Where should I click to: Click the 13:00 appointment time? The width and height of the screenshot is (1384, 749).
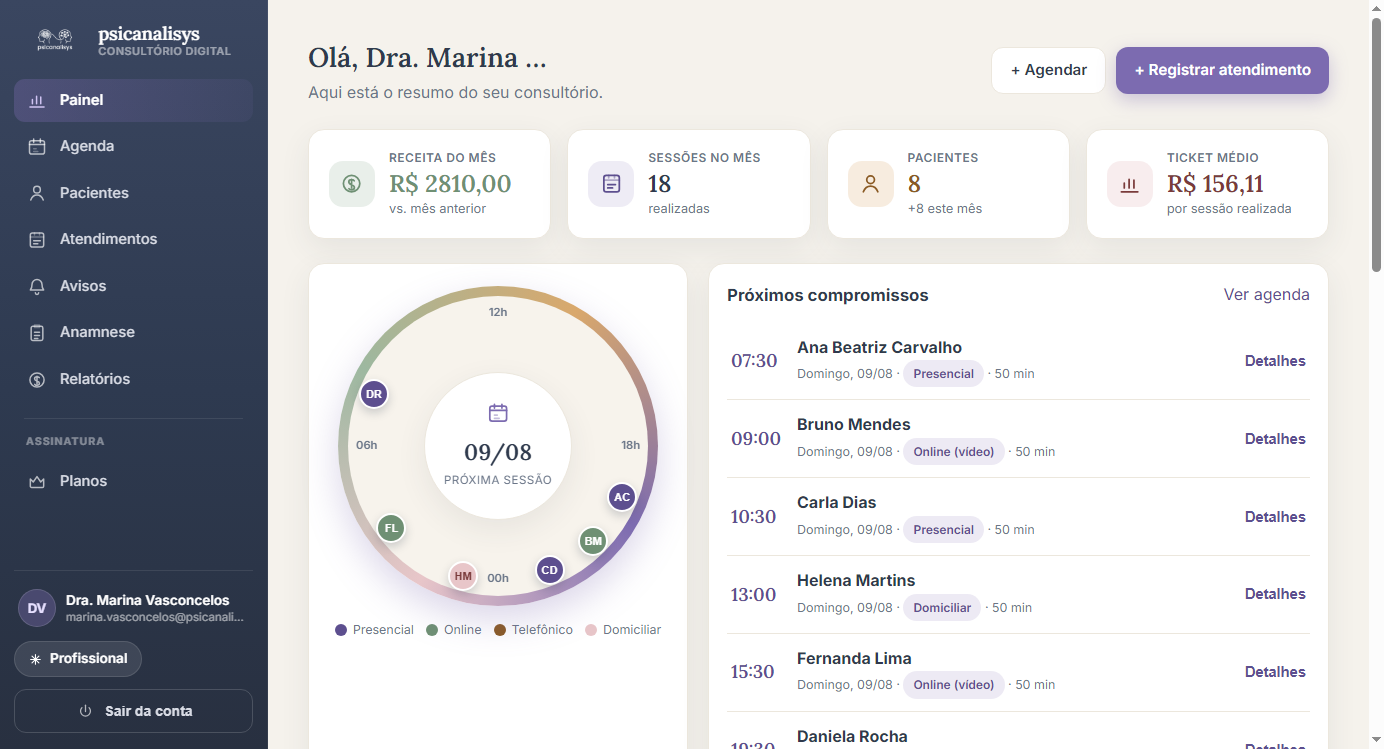(x=753, y=595)
